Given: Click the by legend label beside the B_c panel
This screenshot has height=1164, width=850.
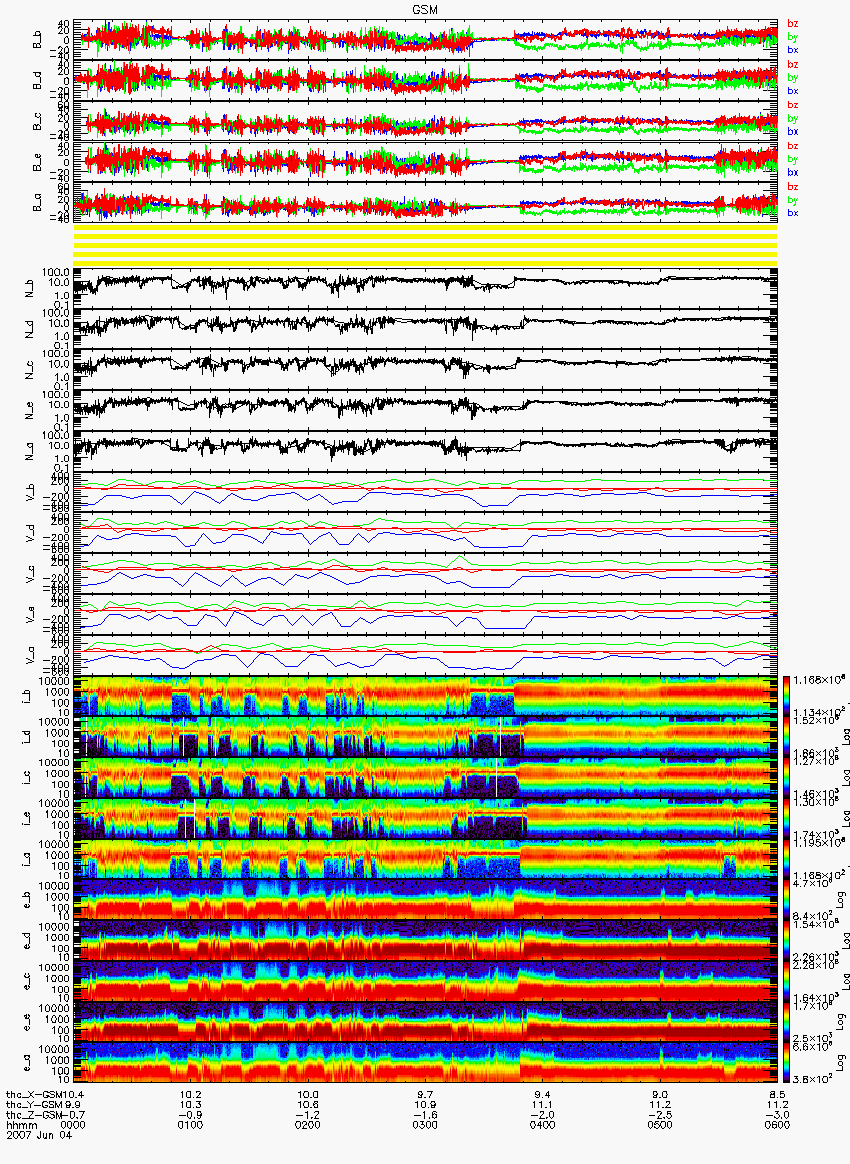Looking at the screenshot, I should 792,118.
